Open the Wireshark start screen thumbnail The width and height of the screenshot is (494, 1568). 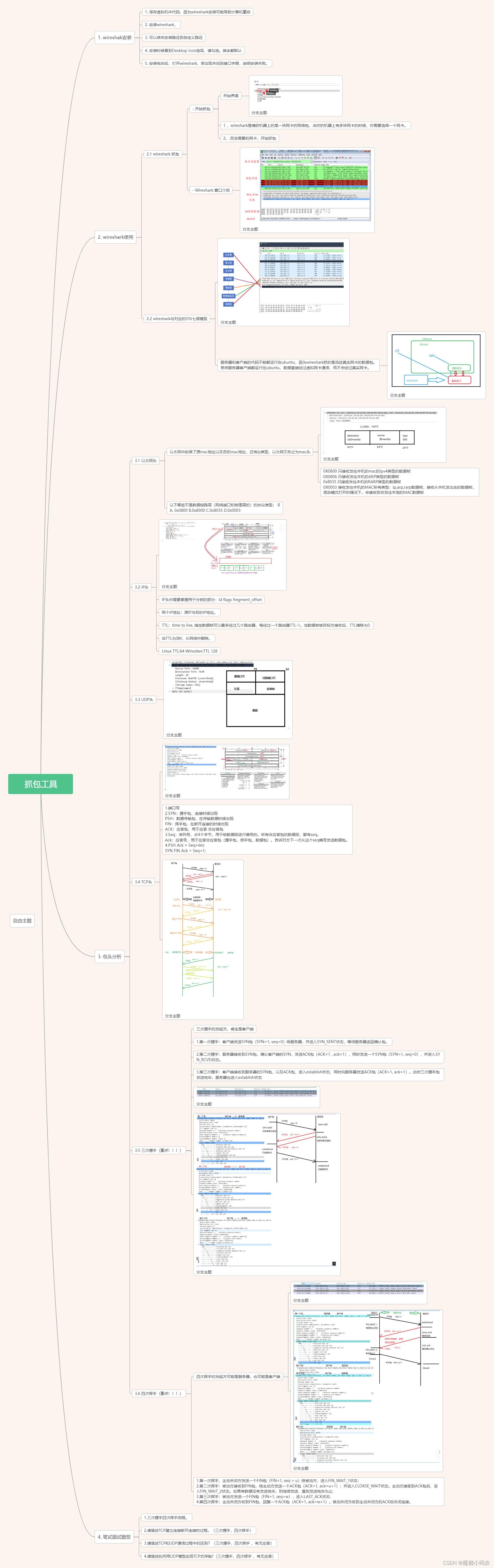tap(295, 96)
